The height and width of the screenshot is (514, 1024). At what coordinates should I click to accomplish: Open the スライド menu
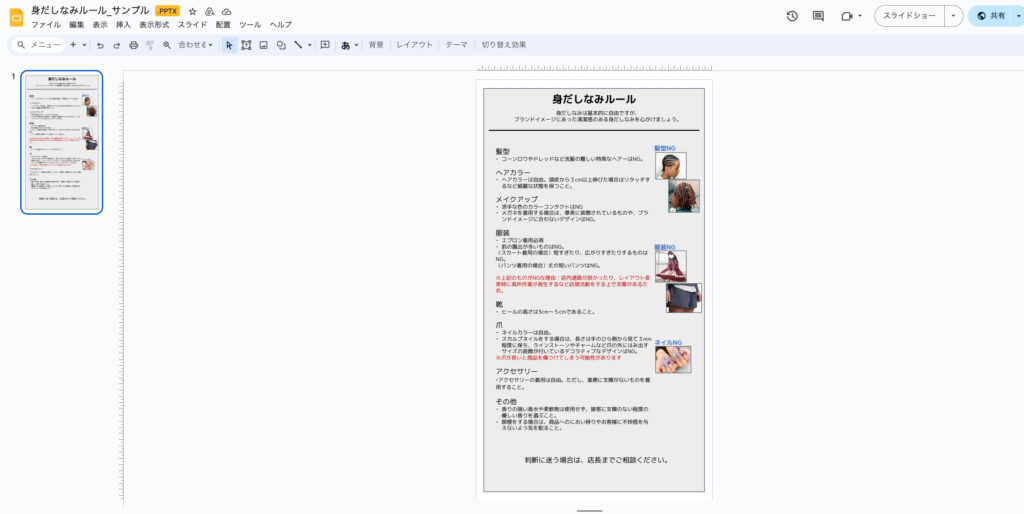193,25
